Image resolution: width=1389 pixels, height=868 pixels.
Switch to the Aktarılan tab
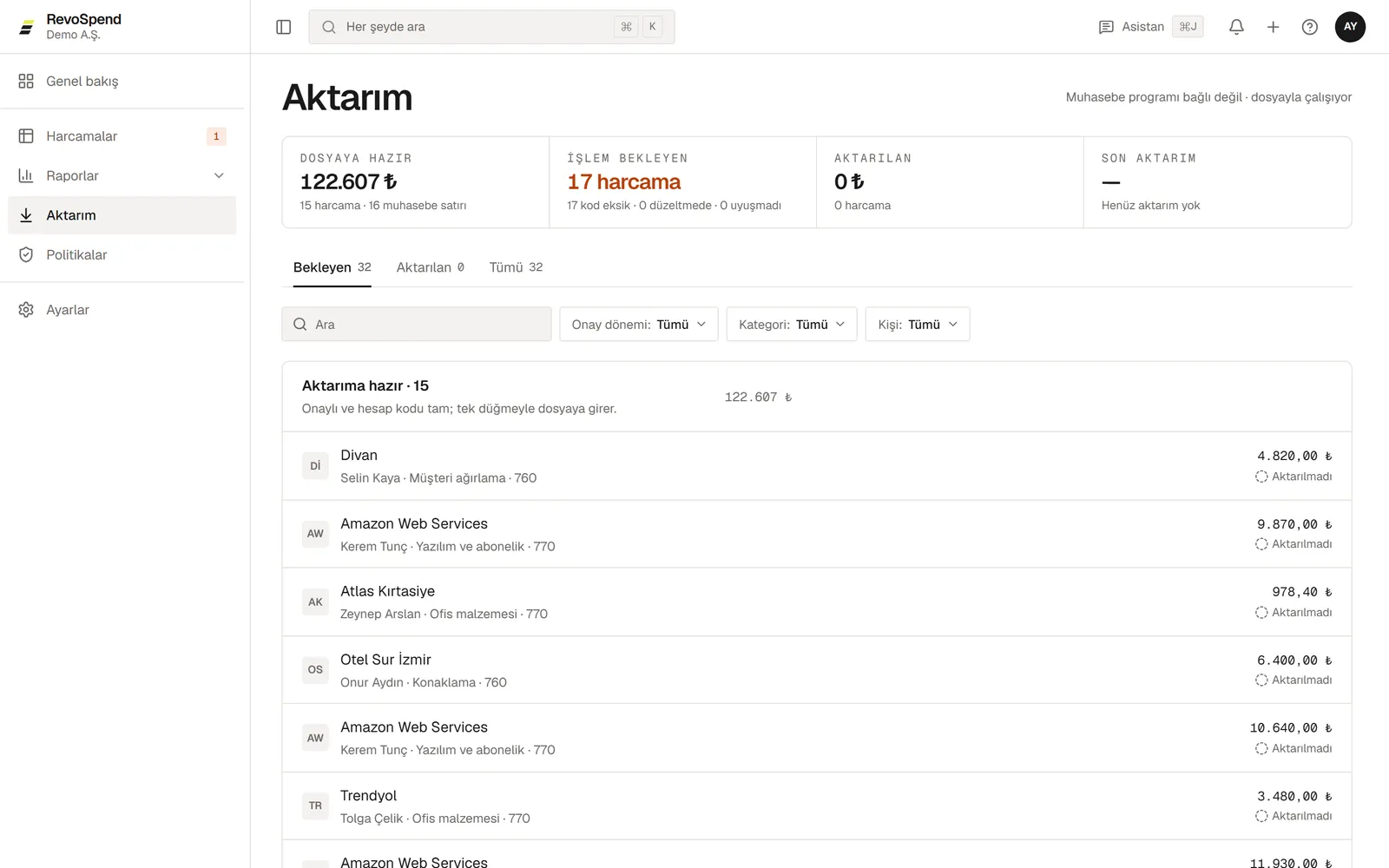click(430, 267)
